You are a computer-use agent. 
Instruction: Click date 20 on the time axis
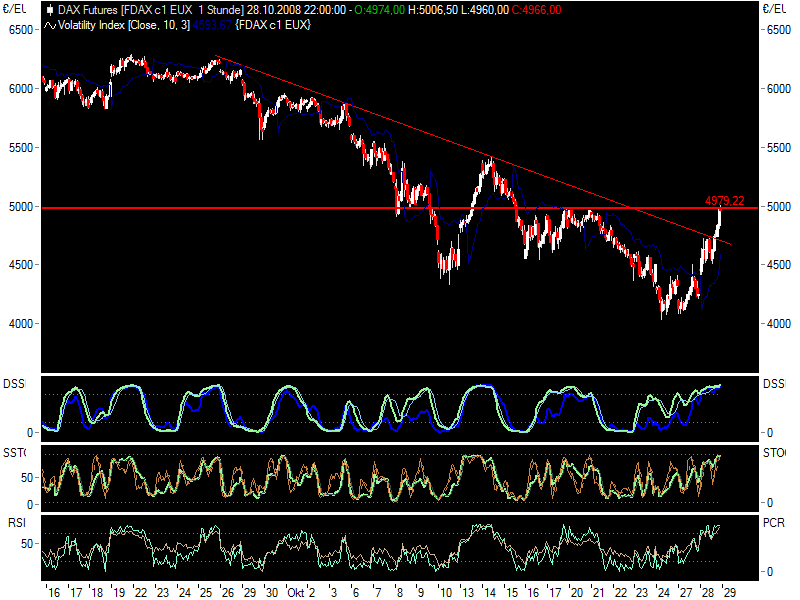pos(577,593)
